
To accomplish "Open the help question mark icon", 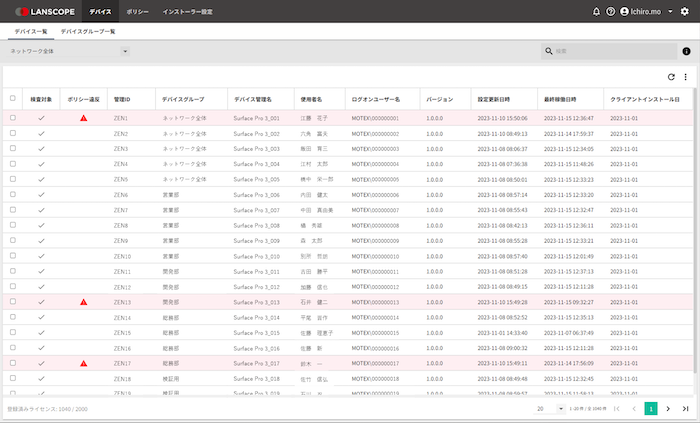I will (610, 12).
